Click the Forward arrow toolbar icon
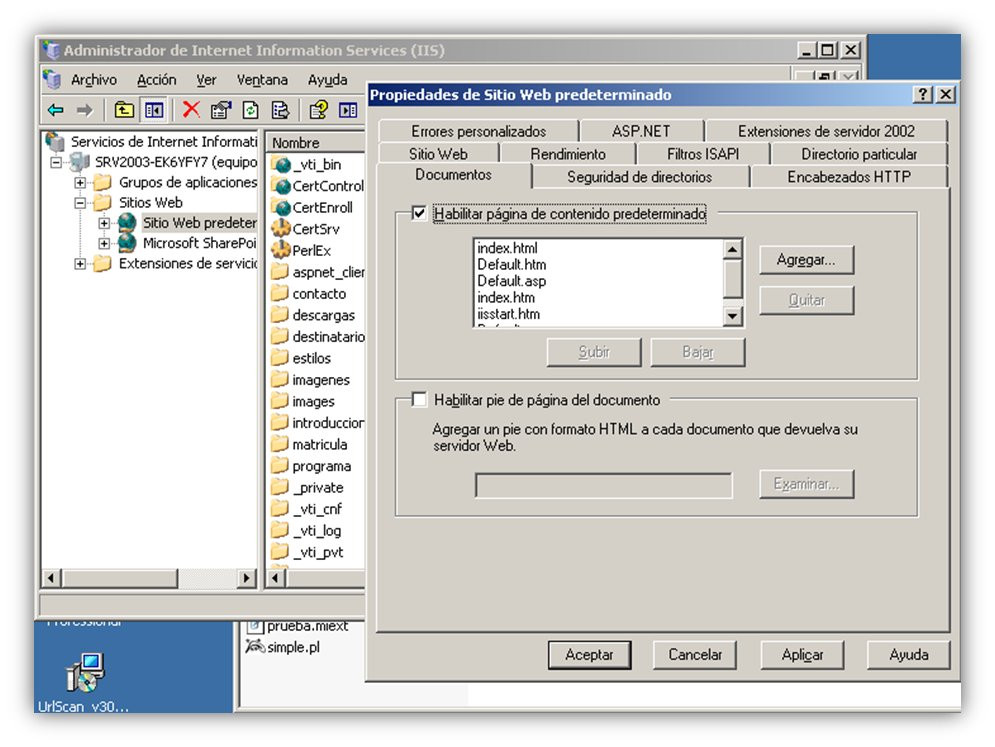 click(x=84, y=110)
